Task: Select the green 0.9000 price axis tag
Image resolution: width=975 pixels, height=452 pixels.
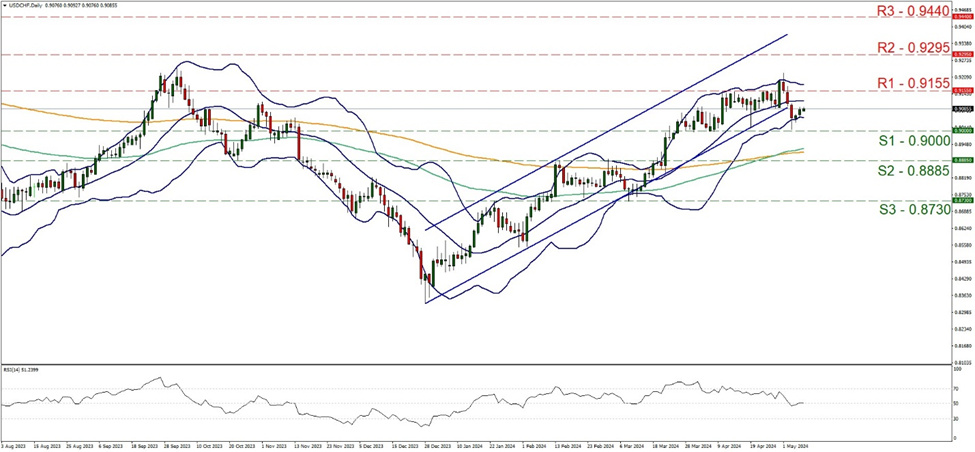Action: [x=962, y=131]
